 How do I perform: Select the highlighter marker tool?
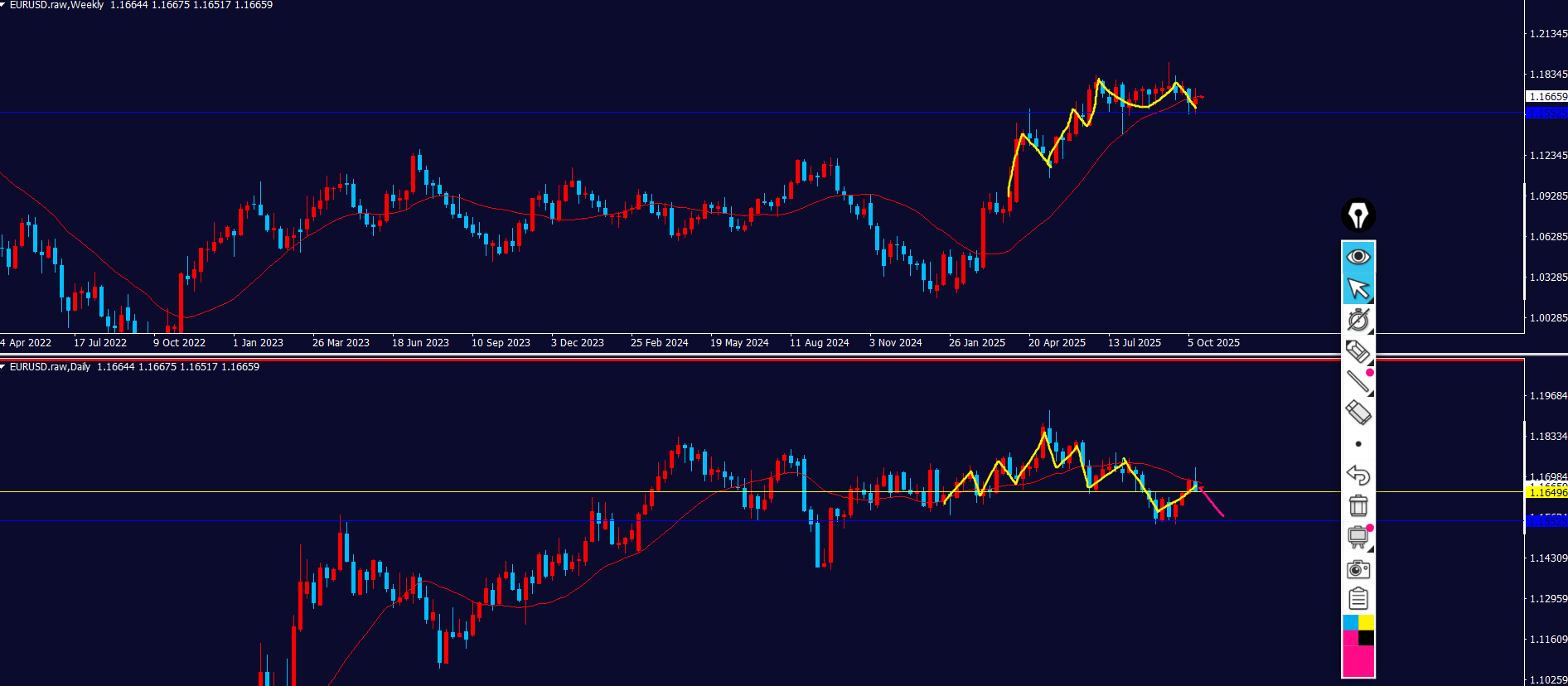[1357, 351]
